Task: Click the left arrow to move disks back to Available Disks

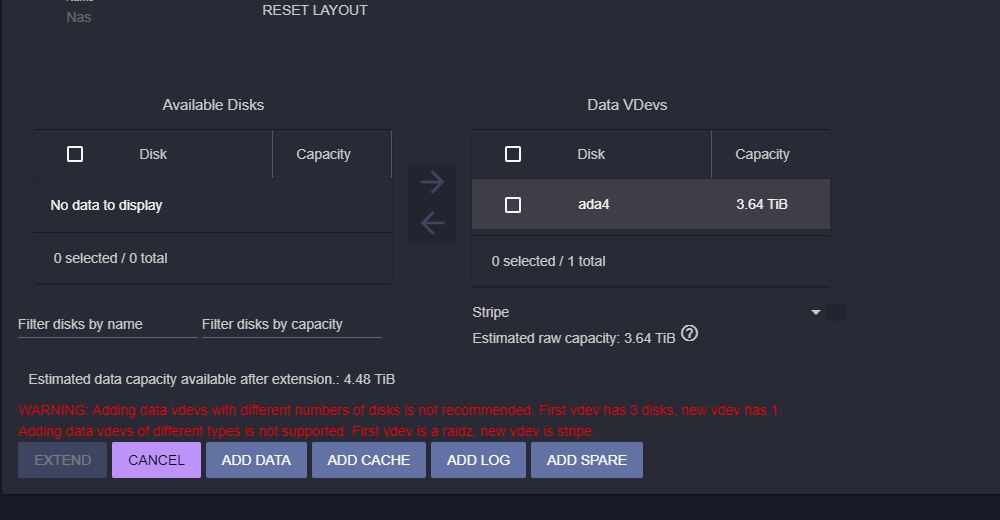Action: coord(432,223)
